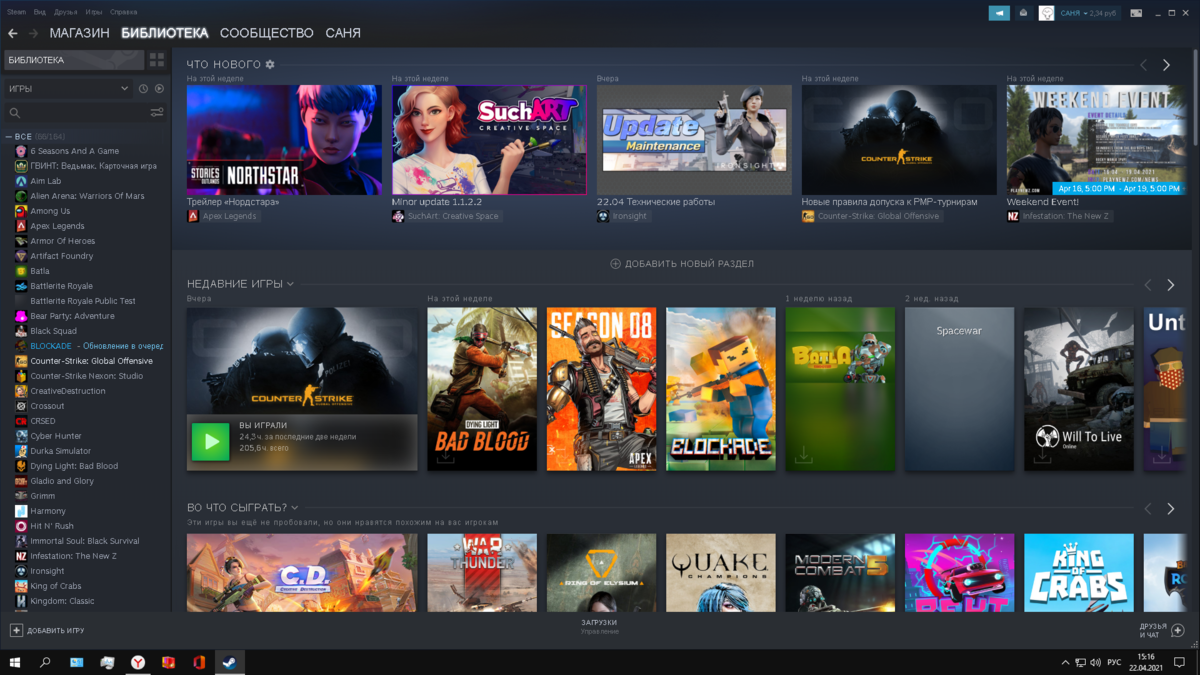Open the grid view icon next to БИБЛИОТЕКА
Viewport: 1200px width, 675px height.
point(157,60)
